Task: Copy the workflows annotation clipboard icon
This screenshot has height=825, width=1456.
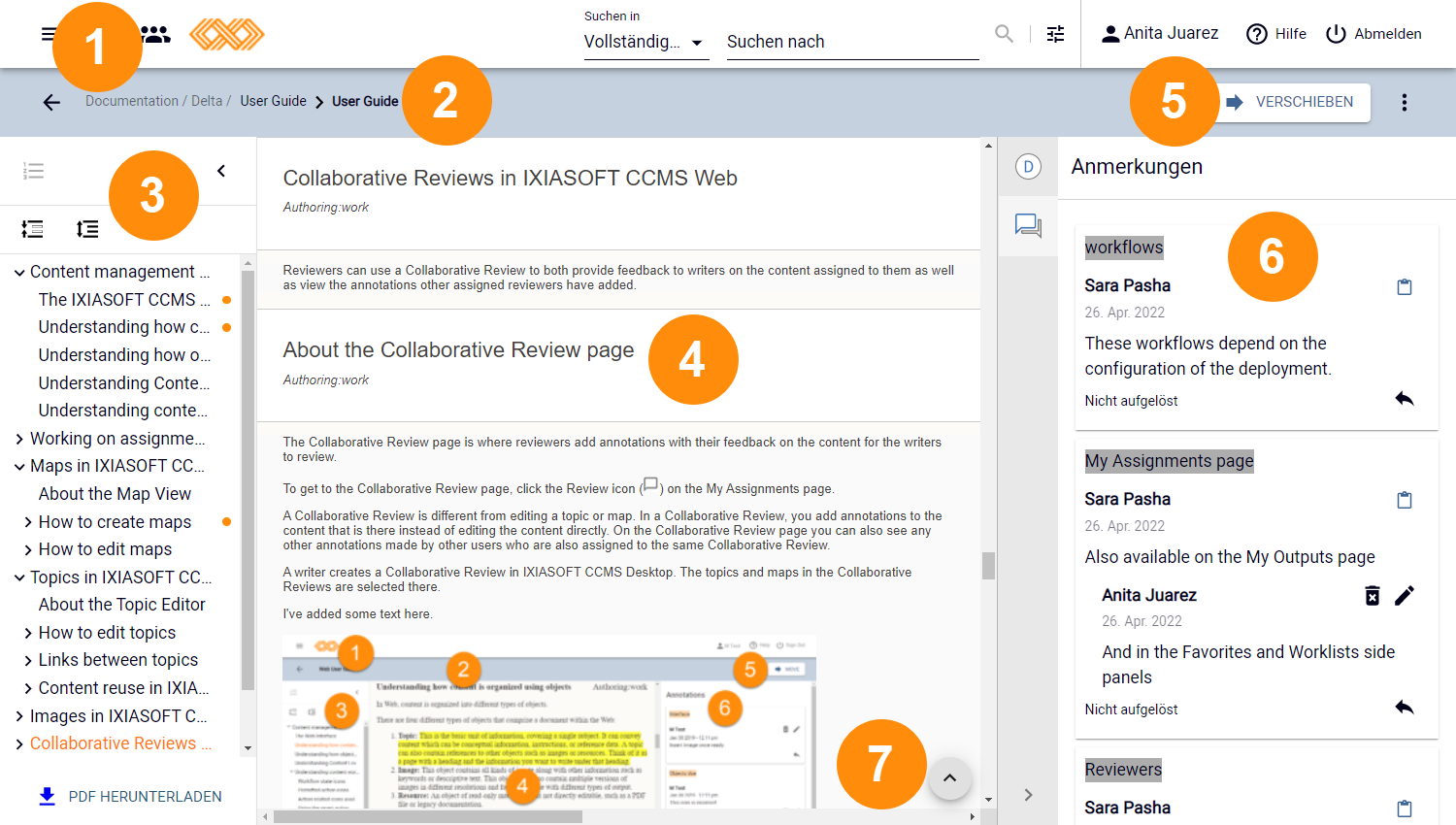Action: [x=1404, y=286]
